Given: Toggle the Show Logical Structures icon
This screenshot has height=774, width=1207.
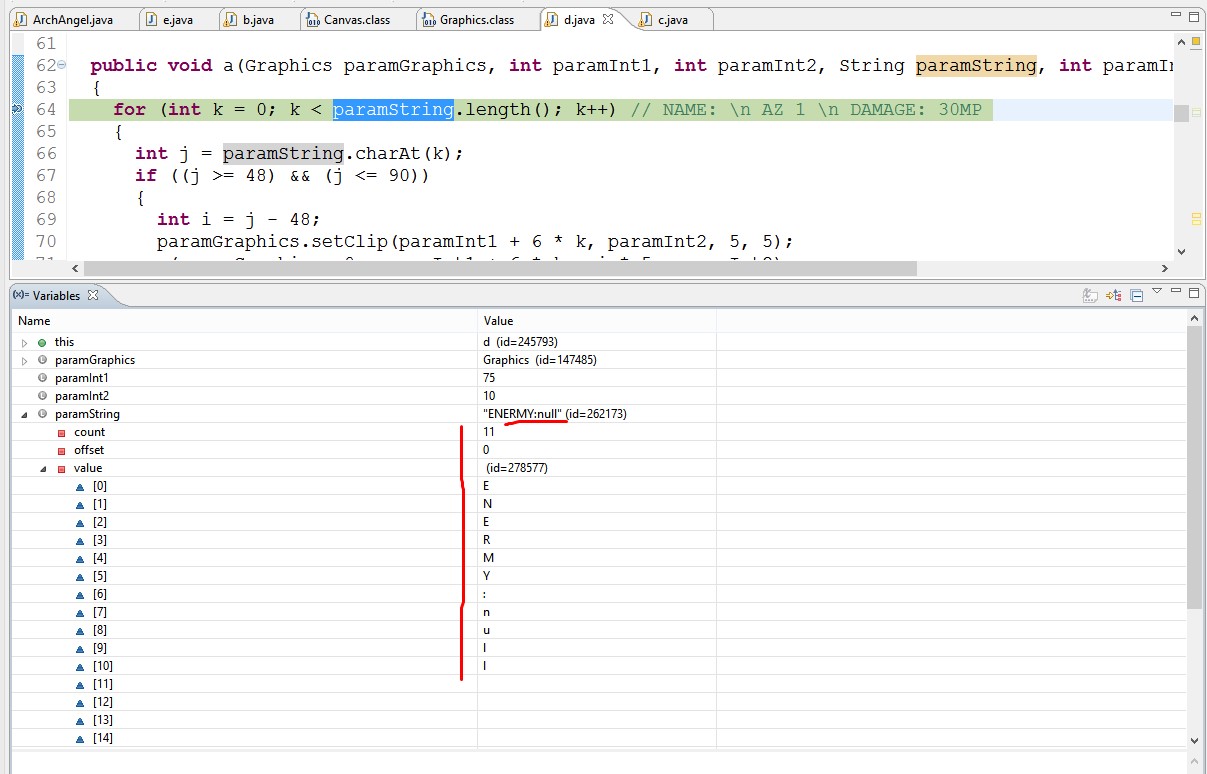Looking at the screenshot, I should click(x=1114, y=295).
